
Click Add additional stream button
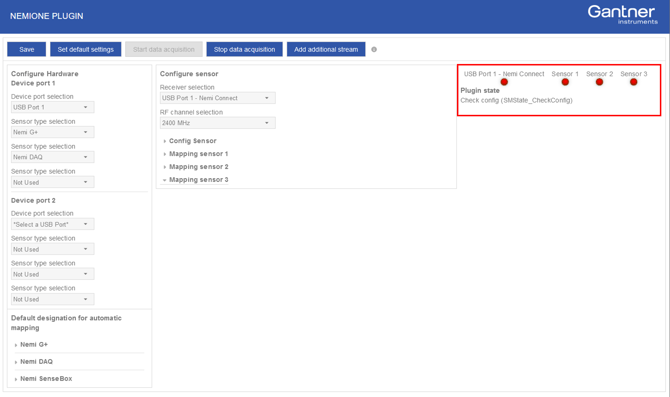(326, 49)
